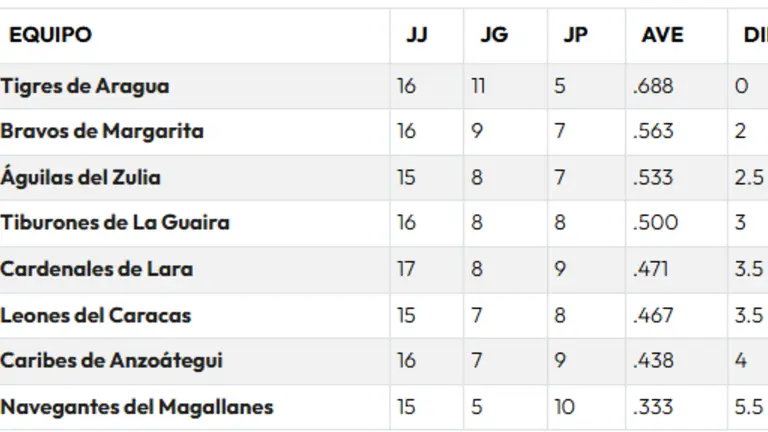The width and height of the screenshot is (768, 432).
Task: Click the JG column header
Action: [x=494, y=35]
